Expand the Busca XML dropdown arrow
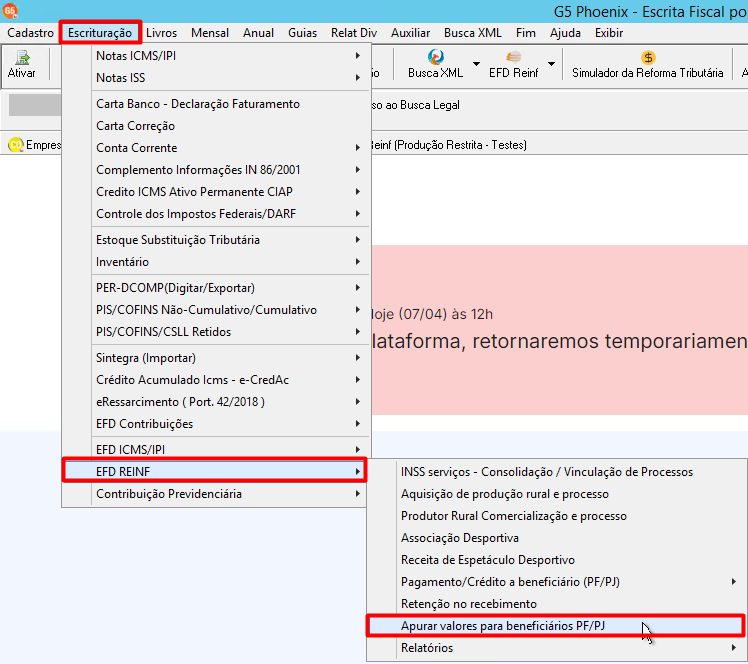This screenshot has width=748, height=664. point(476,64)
